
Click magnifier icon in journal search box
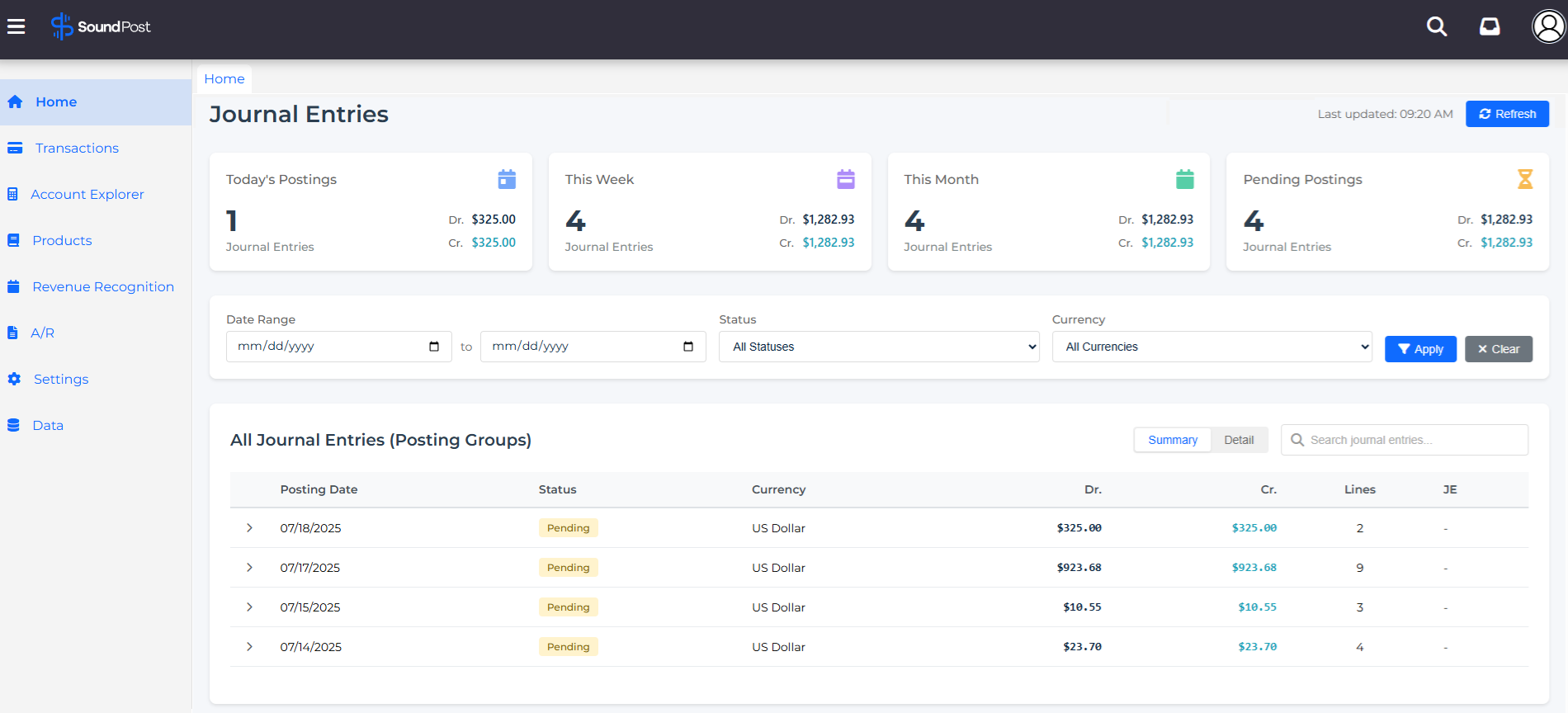pos(1297,440)
